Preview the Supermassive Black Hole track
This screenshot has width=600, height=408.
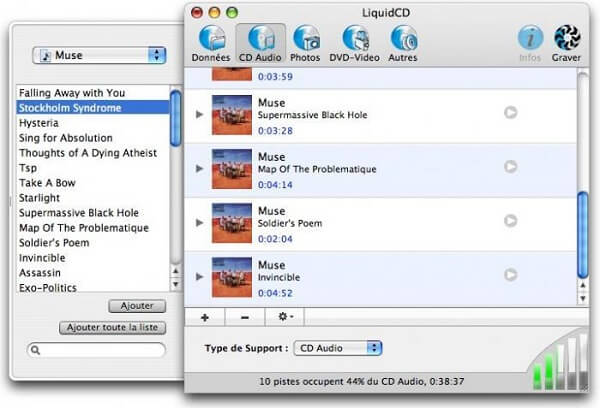[x=511, y=113]
